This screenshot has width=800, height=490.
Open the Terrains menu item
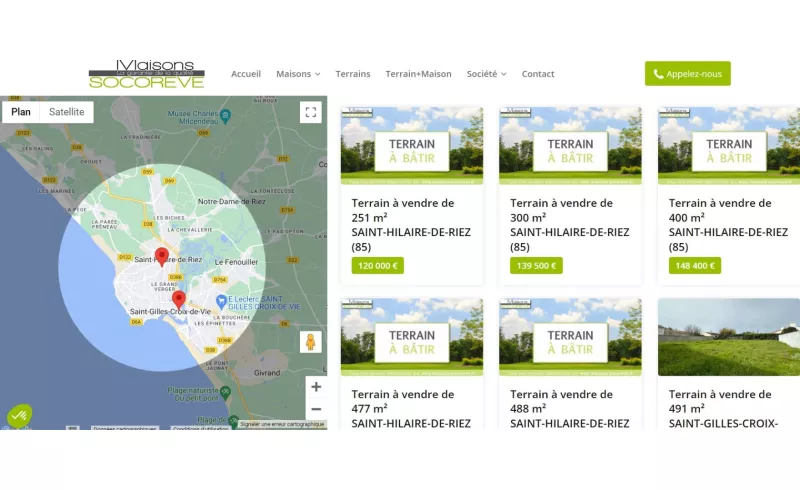(352, 74)
